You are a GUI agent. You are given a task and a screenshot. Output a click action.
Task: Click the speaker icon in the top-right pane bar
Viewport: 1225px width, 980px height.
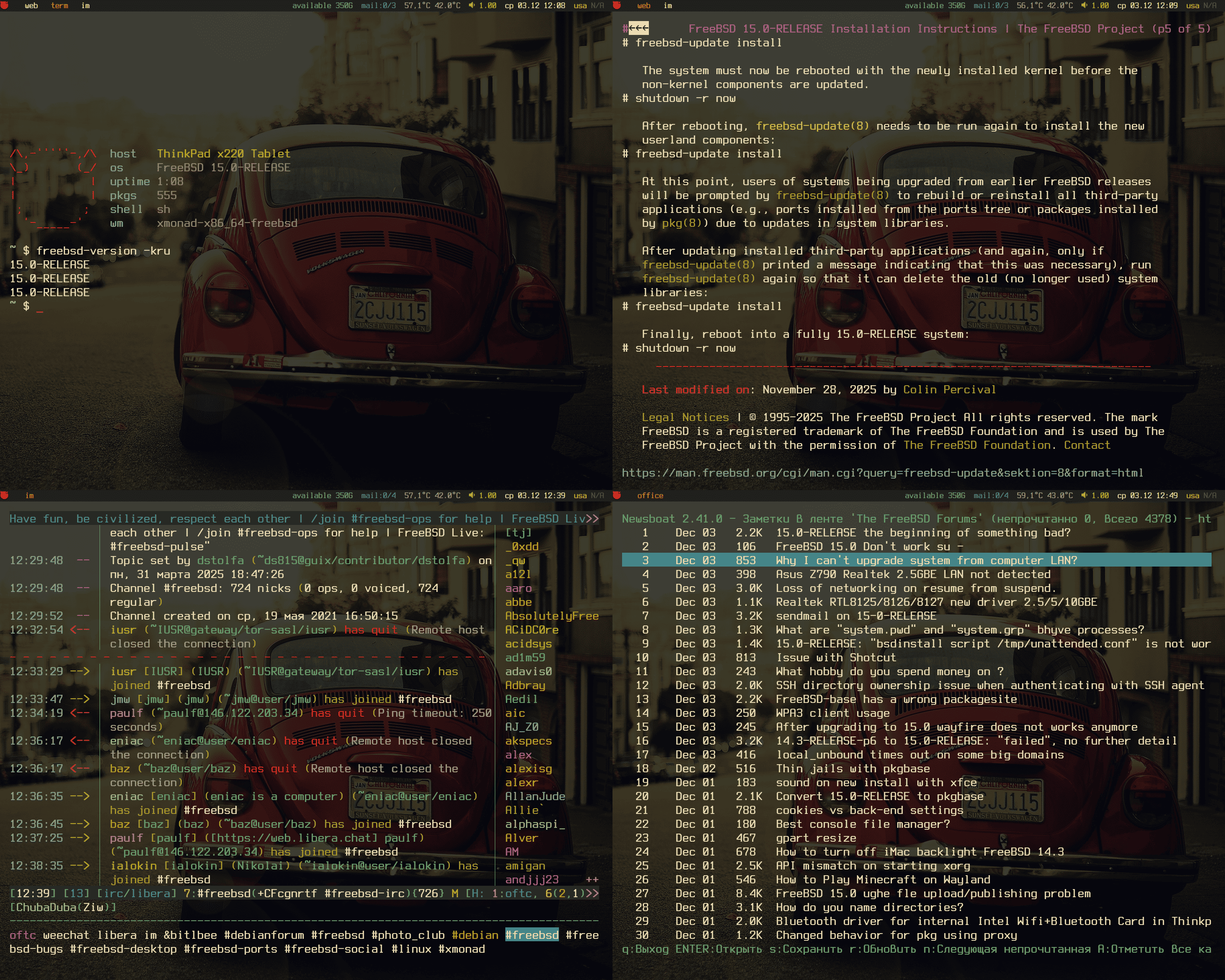(1084, 5)
